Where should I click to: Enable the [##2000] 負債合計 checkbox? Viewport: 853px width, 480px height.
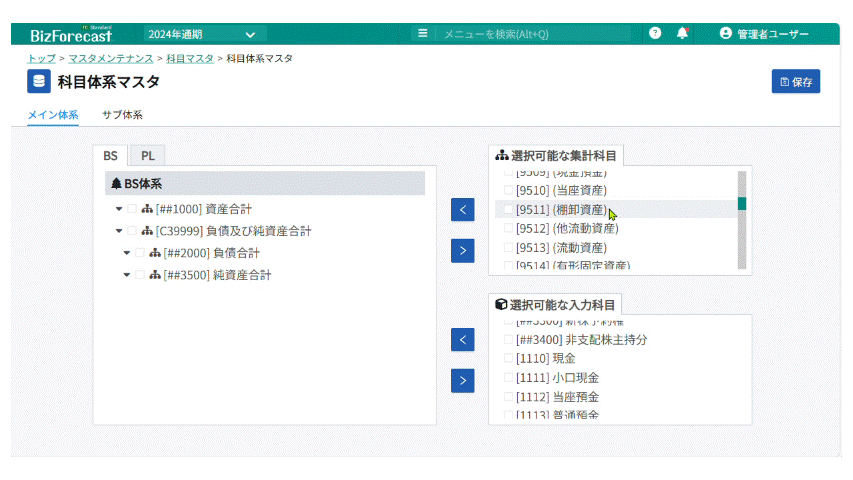(140, 253)
